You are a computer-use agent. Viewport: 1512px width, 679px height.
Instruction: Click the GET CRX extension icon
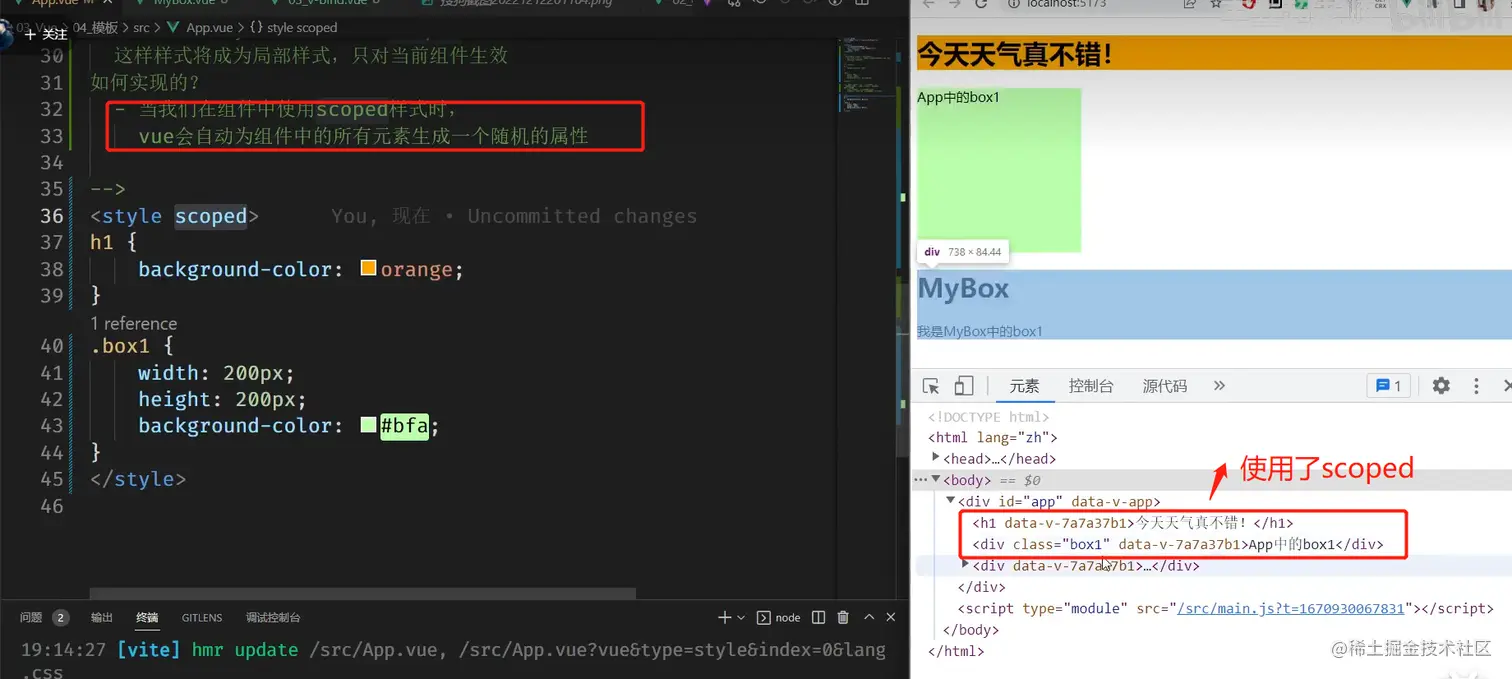pyautogui.click(x=1381, y=5)
